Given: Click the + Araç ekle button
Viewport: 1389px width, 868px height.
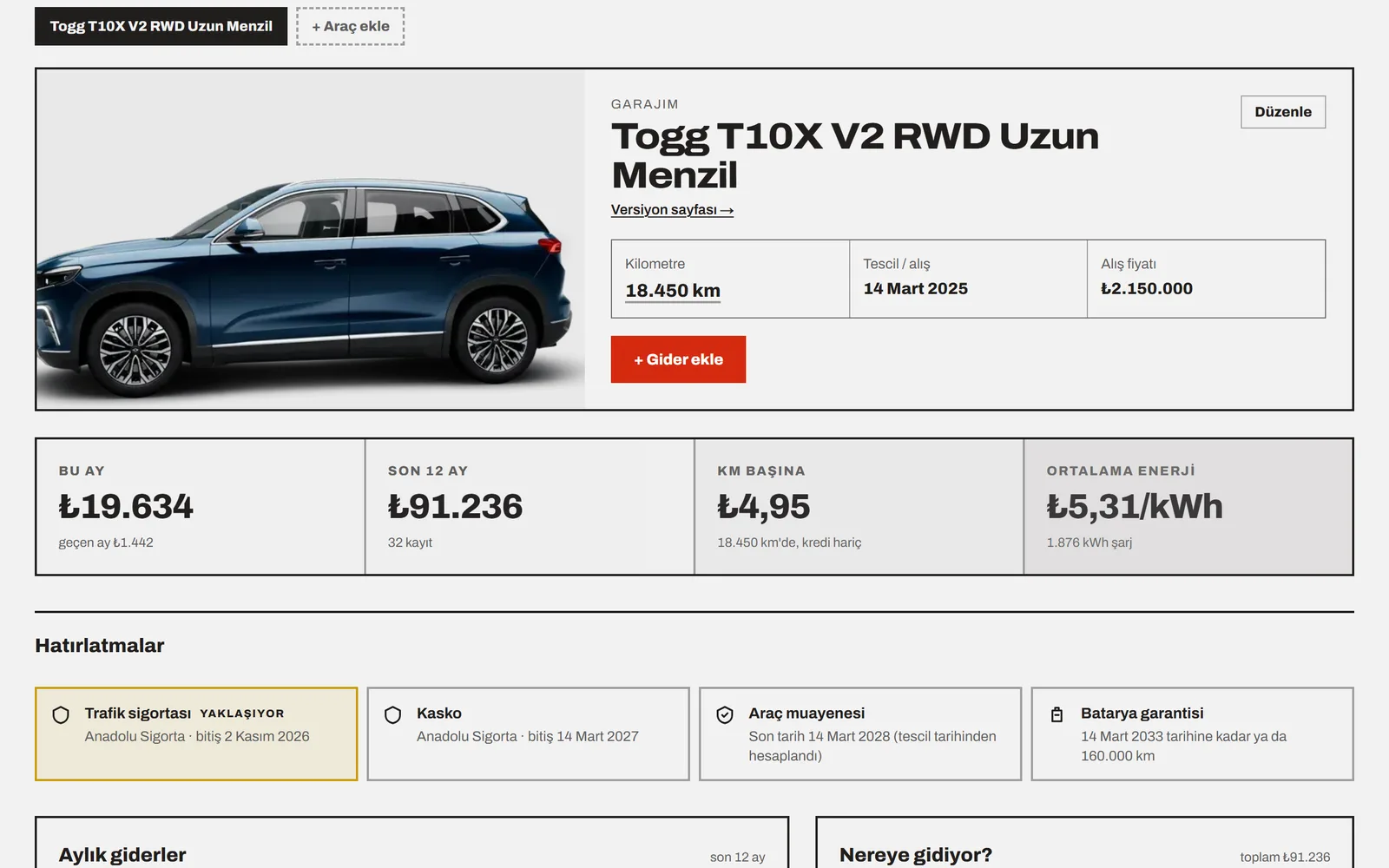Looking at the screenshot, I should (x=351, y=26).
